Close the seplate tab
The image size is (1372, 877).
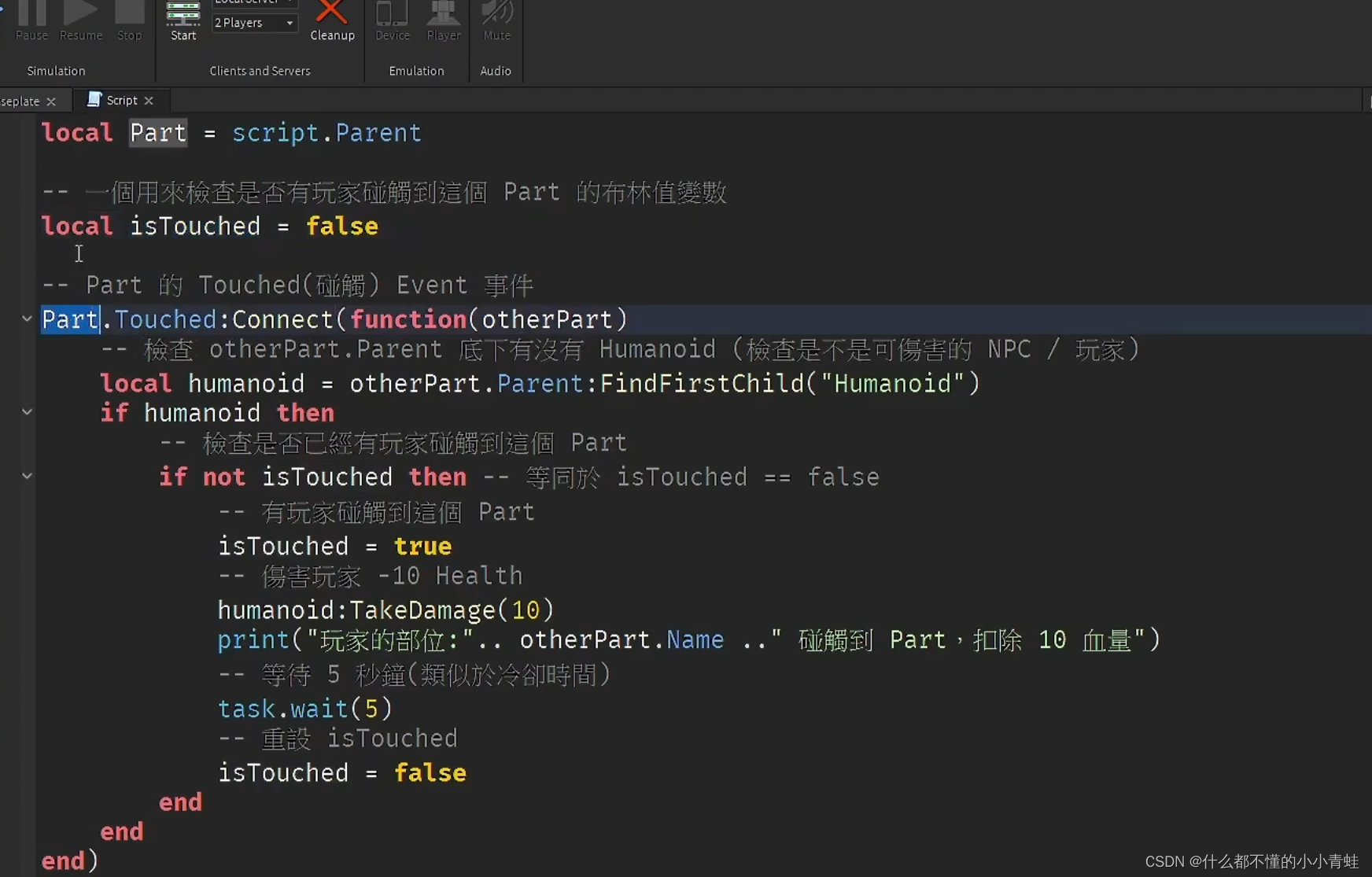(x=51, y=101)
